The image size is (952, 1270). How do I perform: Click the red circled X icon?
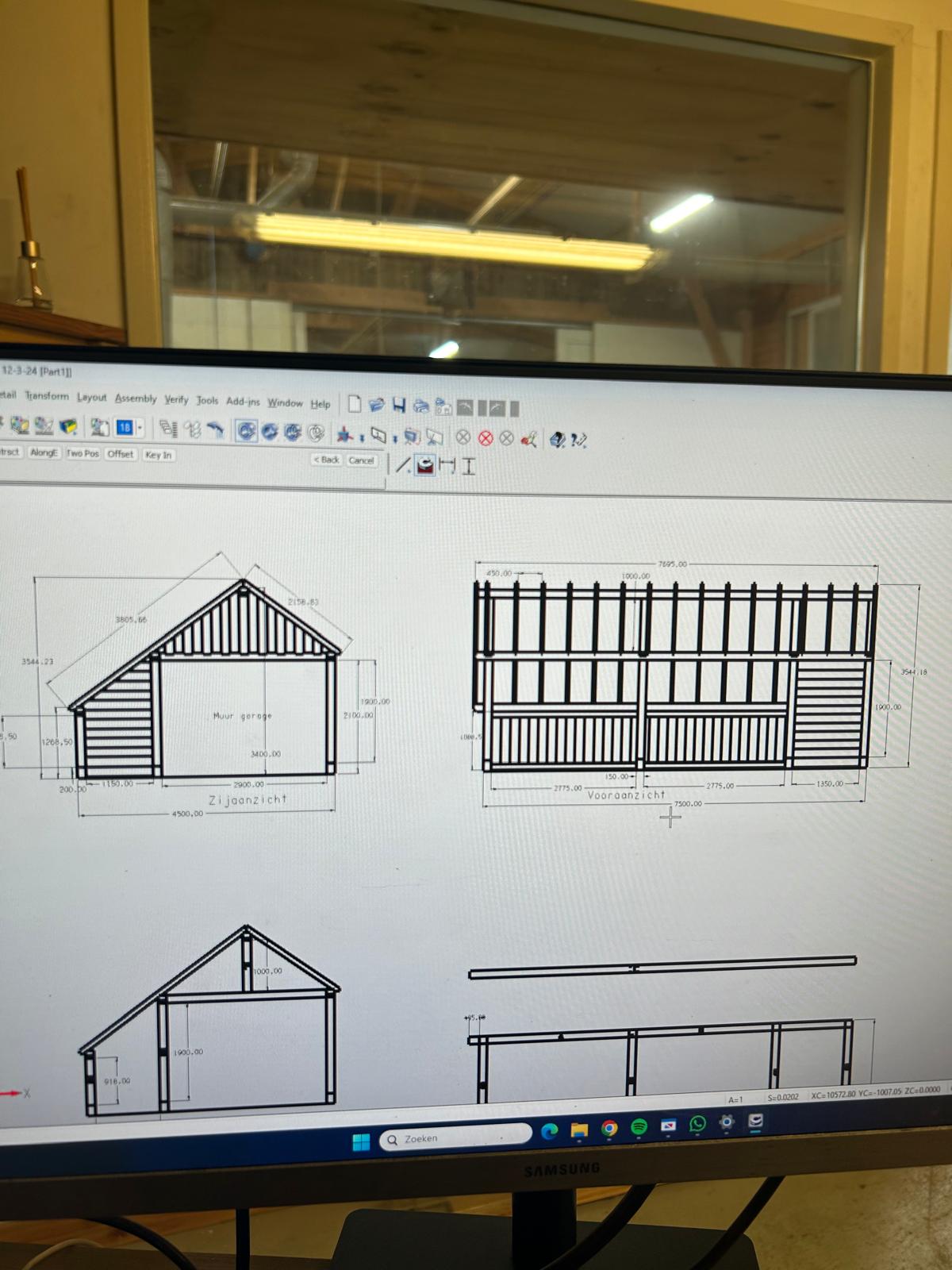click(486, 438)
